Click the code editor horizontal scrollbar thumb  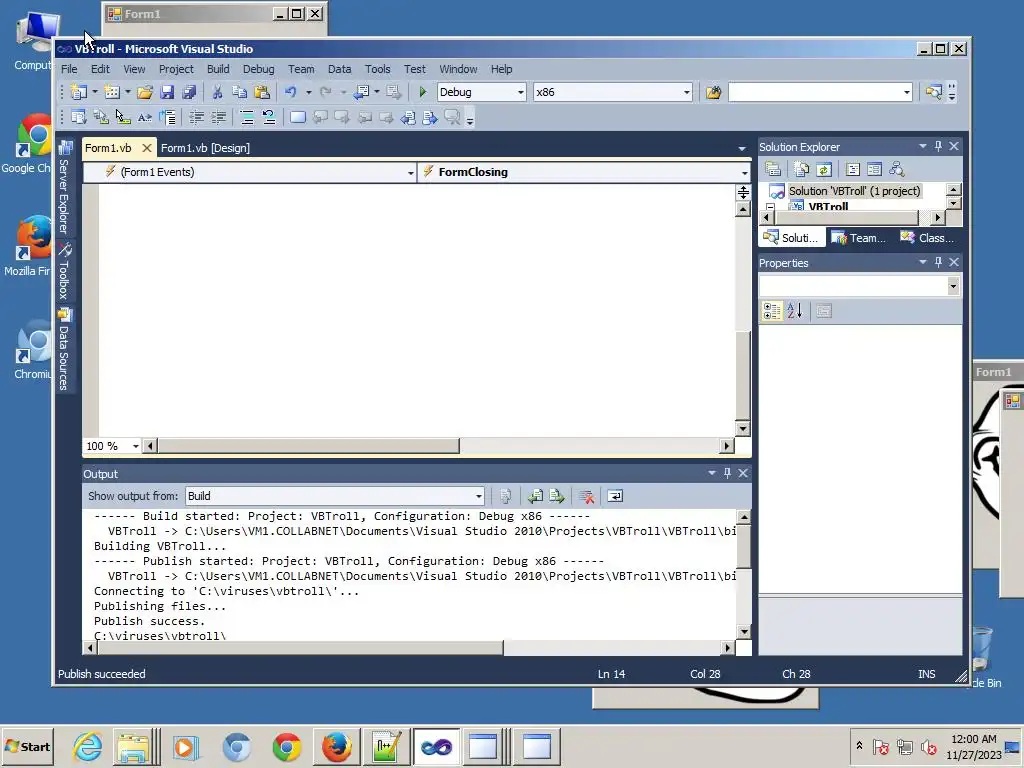[x=308, y=446]
